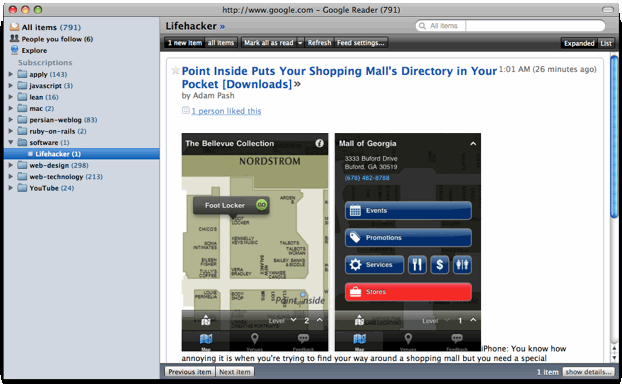Click the liked smiley icon
622x384 pixels.
[185, 110]
